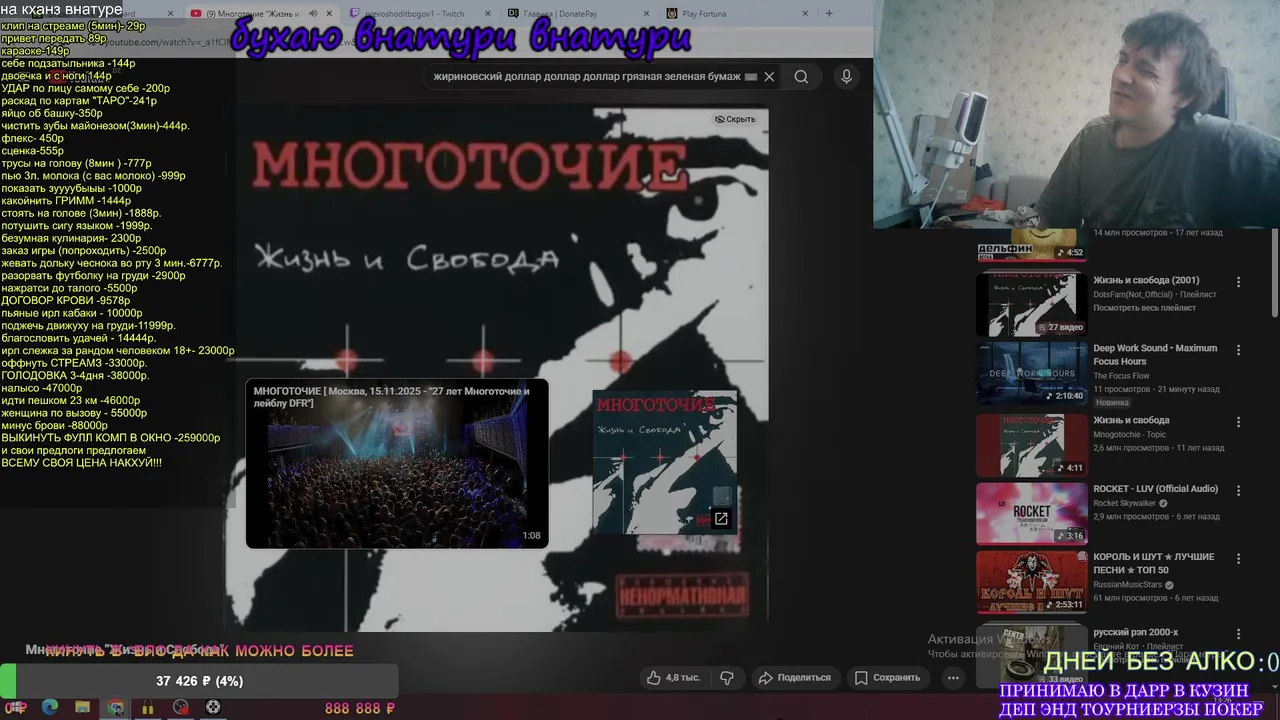Click the Rocket Skywalker channel name
The width and height of the screenshot is (1280, 720).
click(1125, 503)
